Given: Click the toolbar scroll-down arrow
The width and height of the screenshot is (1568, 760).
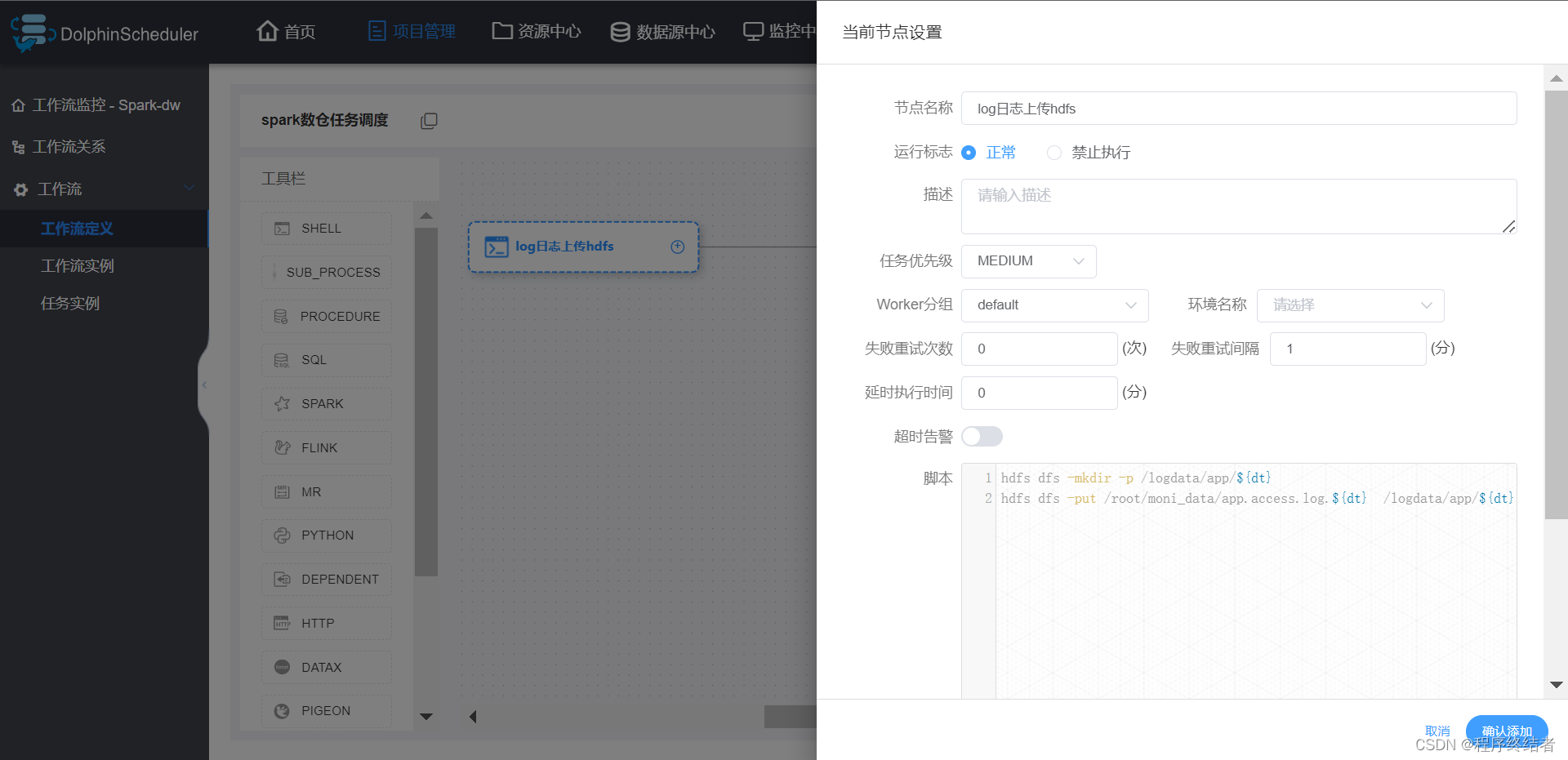Looking at the screenshot, I should pos(426,717).
